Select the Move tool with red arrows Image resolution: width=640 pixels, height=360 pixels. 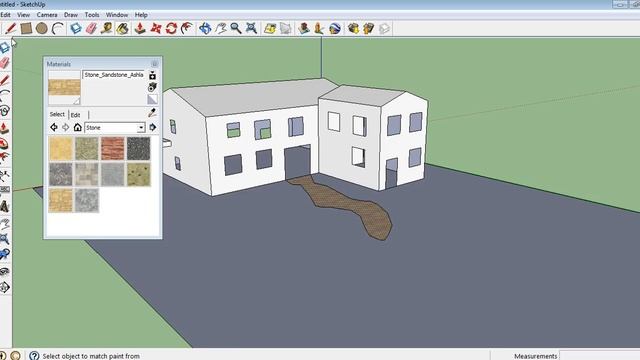click(156, 29)
